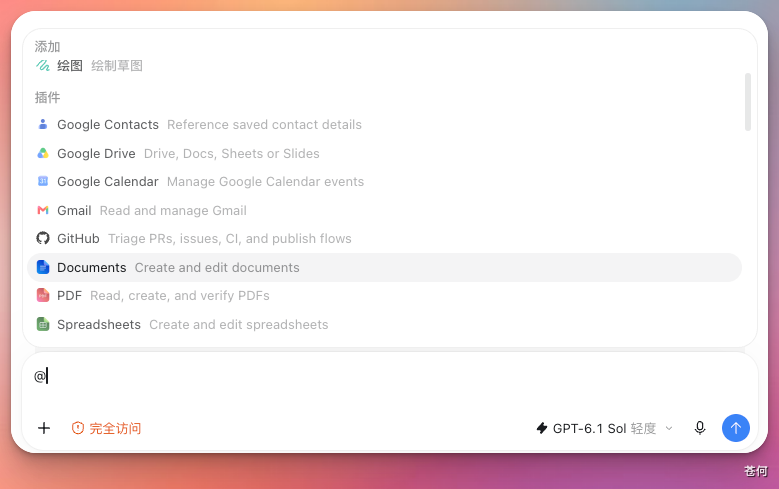Send message with blue arrow button
Image resolution: width=779 pixels, height=489 pixels.
(x=735, y=428)
